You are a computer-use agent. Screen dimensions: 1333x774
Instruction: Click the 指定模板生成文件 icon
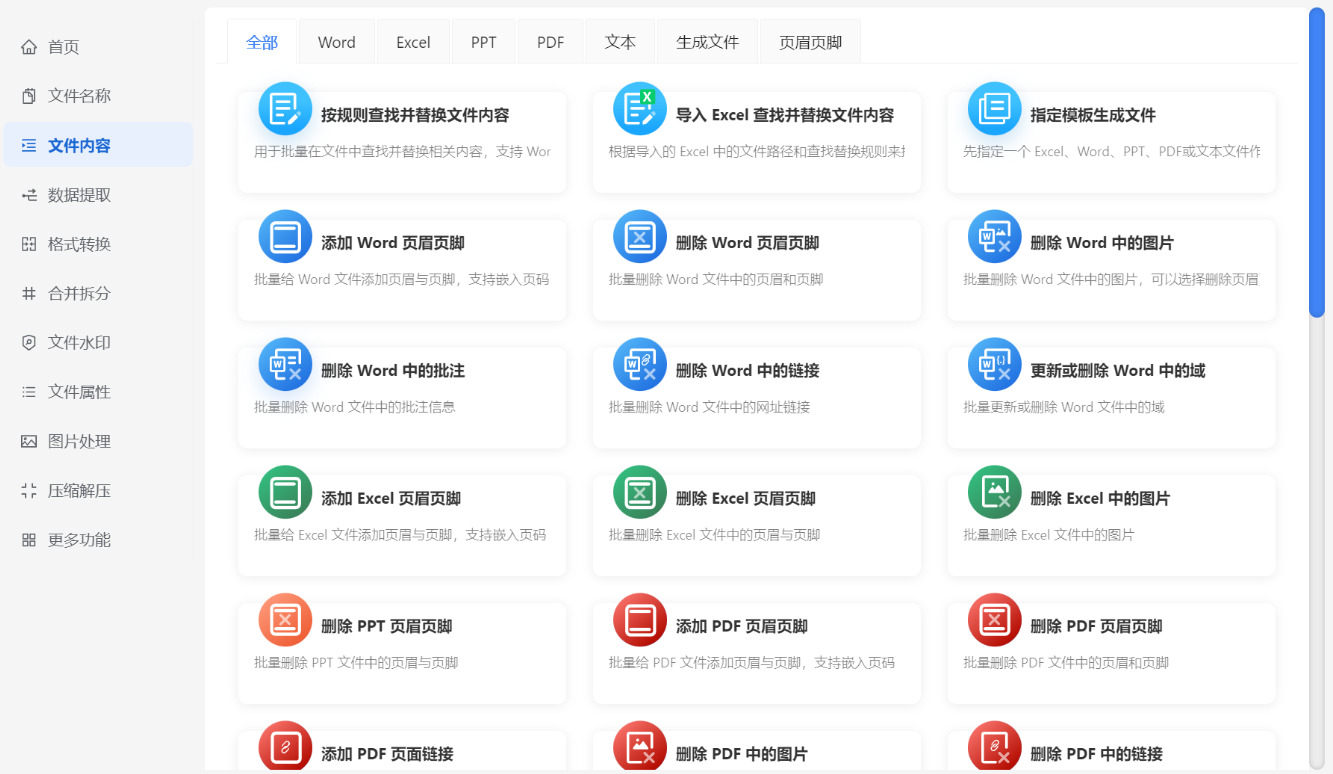(x=995, y=108)
